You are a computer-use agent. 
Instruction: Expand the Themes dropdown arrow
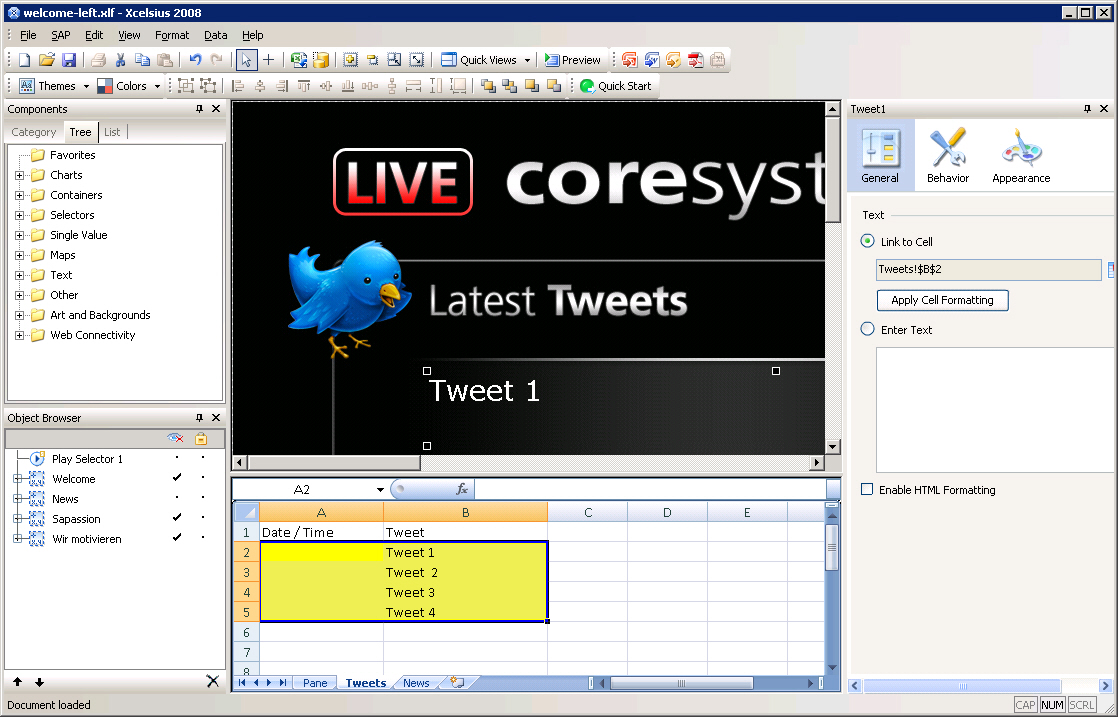(x=86, y=86)
